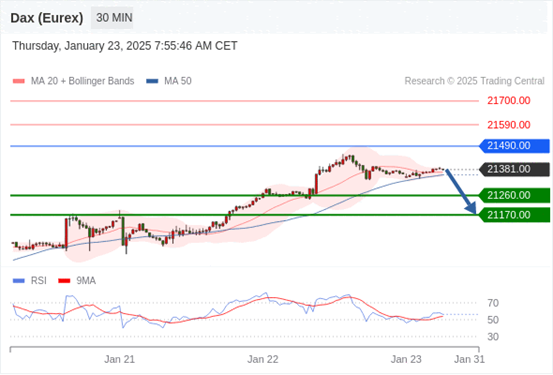Click the red MA 20 color swatch
This screenshot has width=553, height=375.
(19, 81)
